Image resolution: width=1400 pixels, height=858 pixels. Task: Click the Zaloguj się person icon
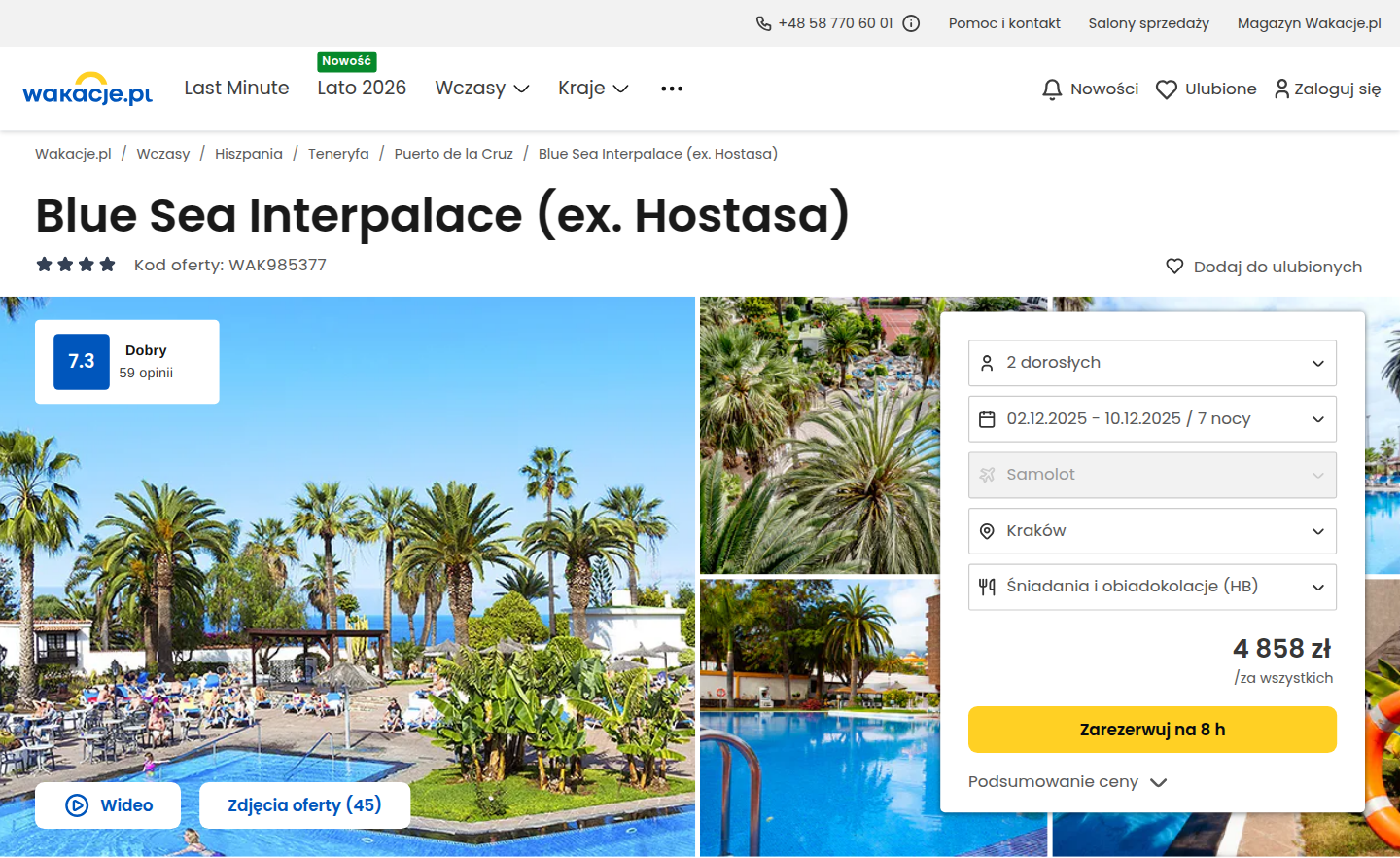1281,89
